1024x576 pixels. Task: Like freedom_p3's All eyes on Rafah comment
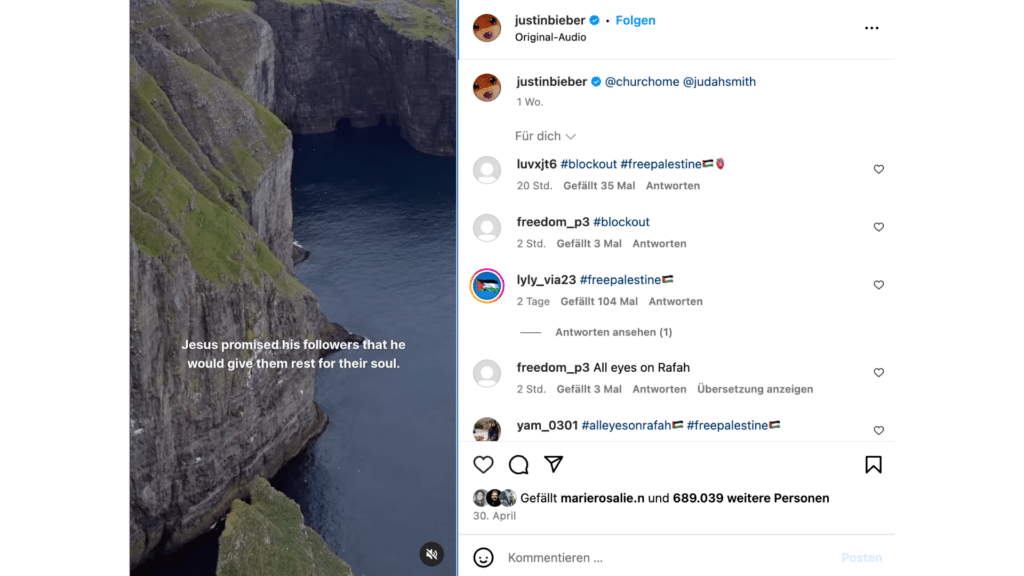click(x=878, y=372)
